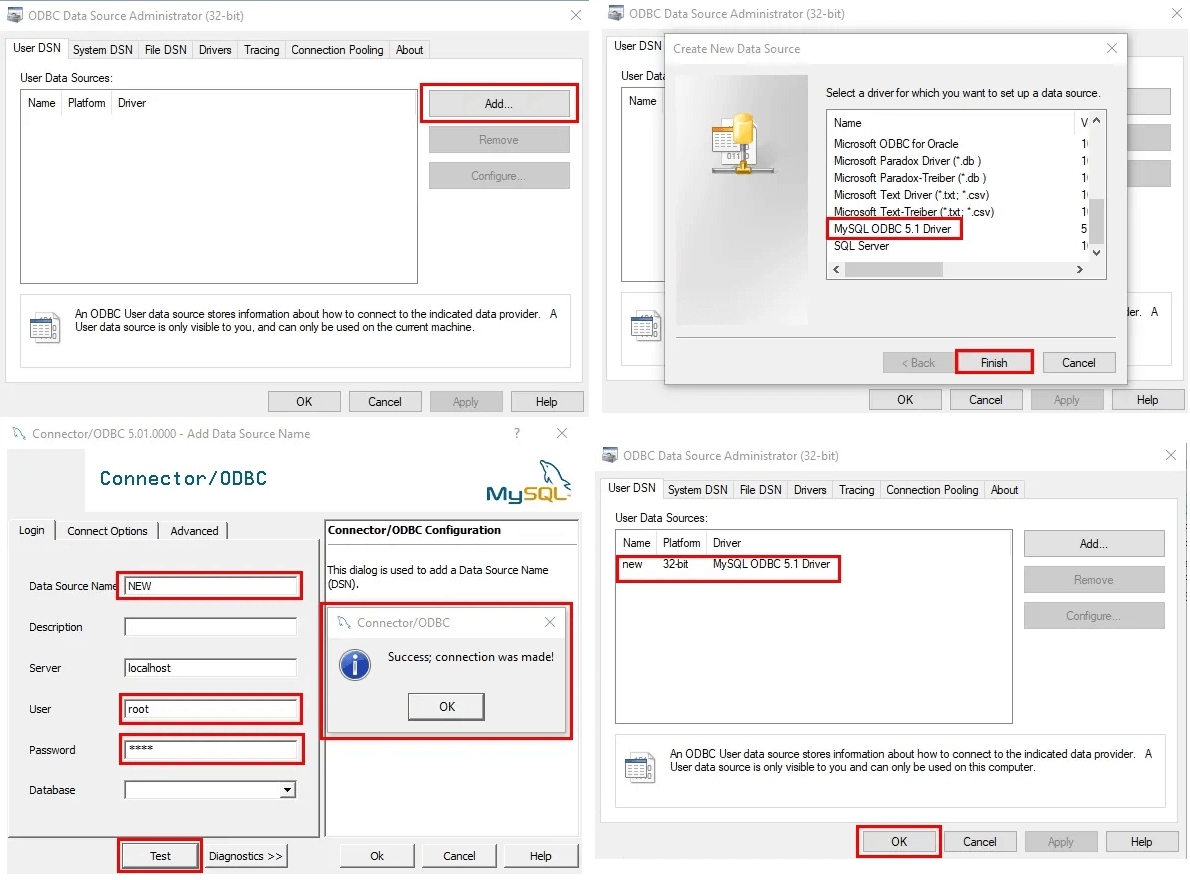Click driver list scroll-up arrow
The image size is (1190, 880).
pos(1097,121)
